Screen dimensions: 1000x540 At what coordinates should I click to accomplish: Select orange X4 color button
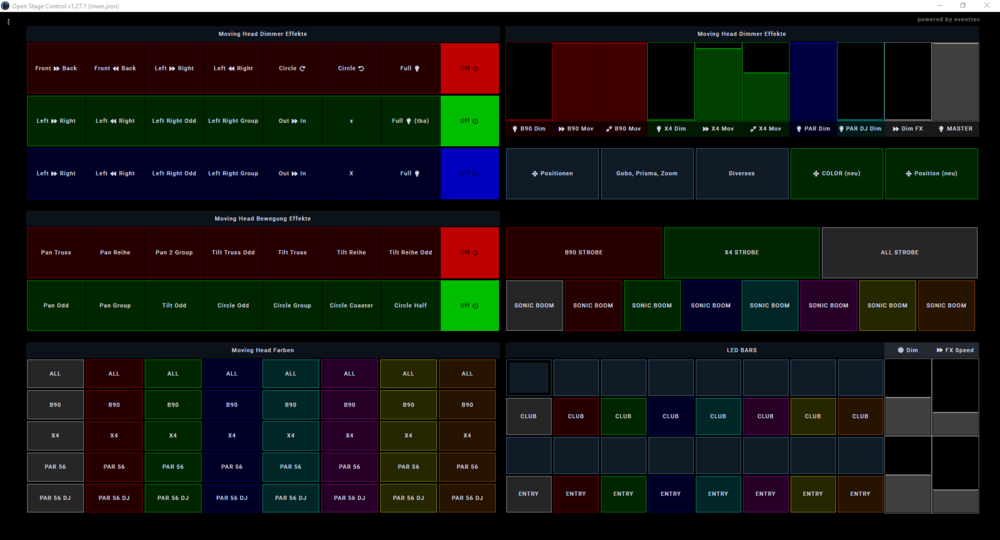pos(467,435)
